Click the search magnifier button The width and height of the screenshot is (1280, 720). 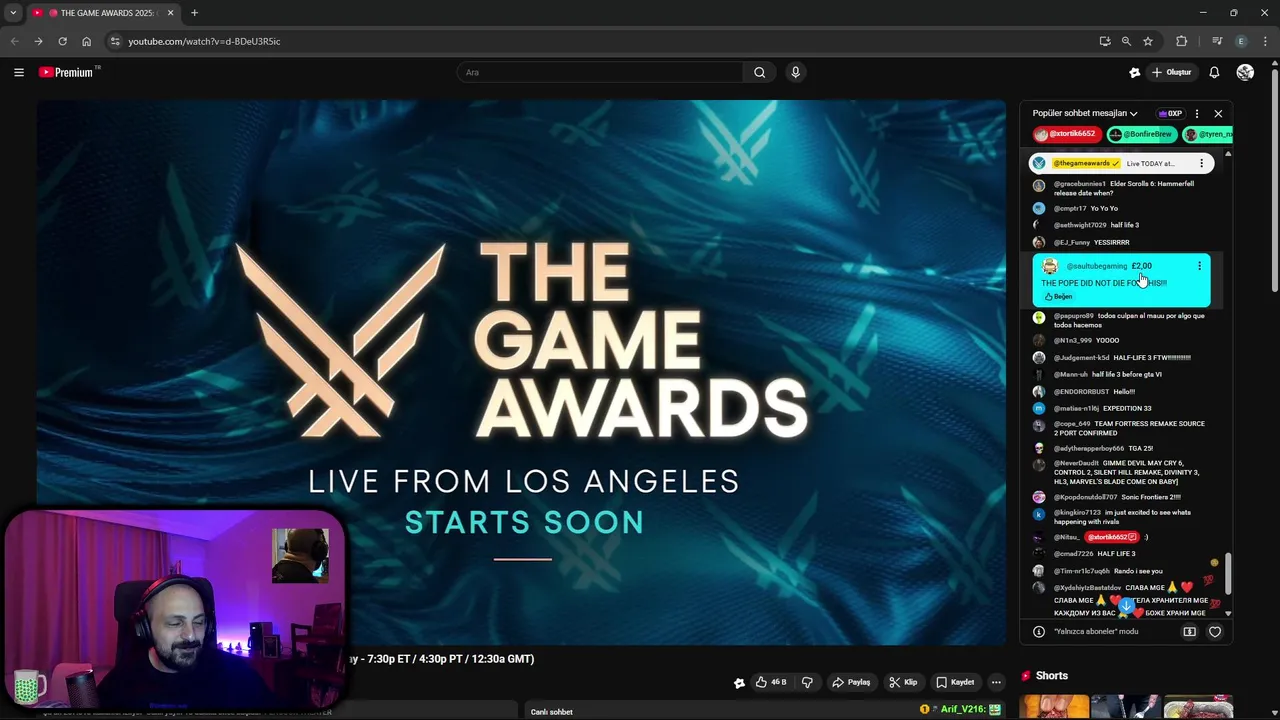pos(759,72)
